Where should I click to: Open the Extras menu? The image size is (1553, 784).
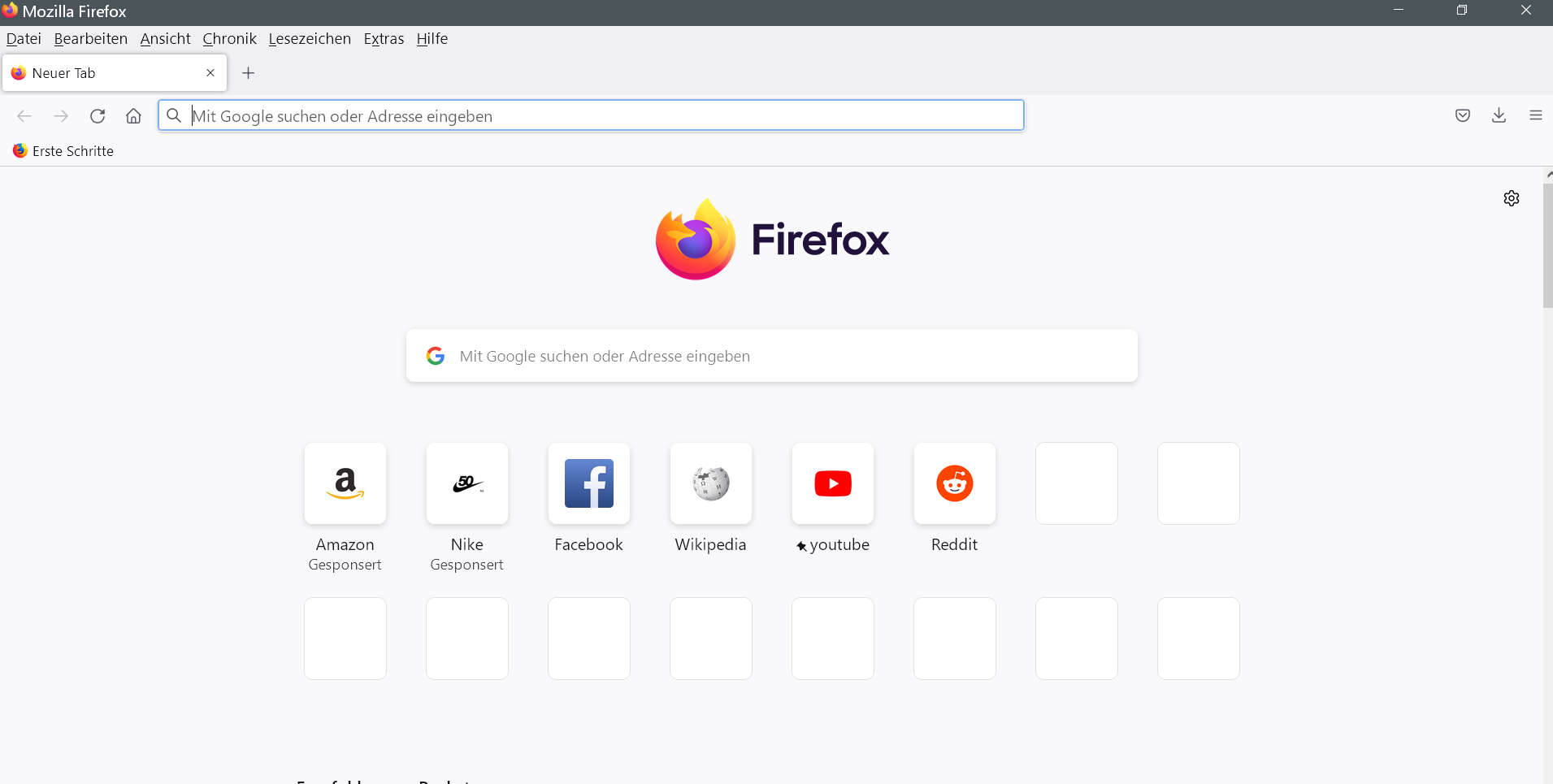[384, 39]
